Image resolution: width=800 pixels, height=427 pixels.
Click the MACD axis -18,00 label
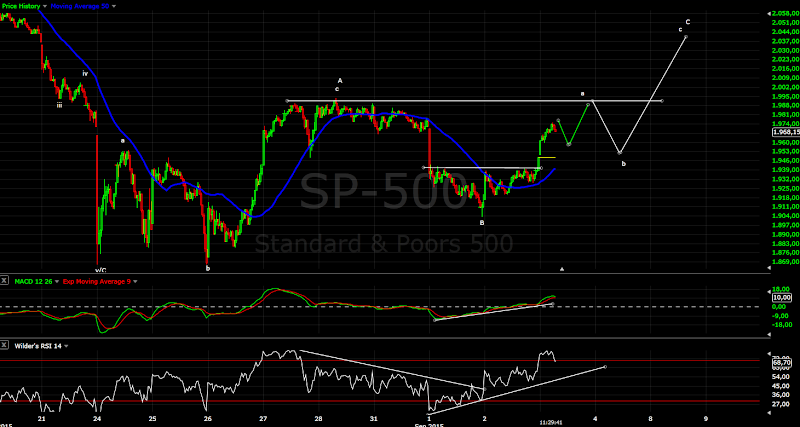pyautogui.click(x=783, y=324)
